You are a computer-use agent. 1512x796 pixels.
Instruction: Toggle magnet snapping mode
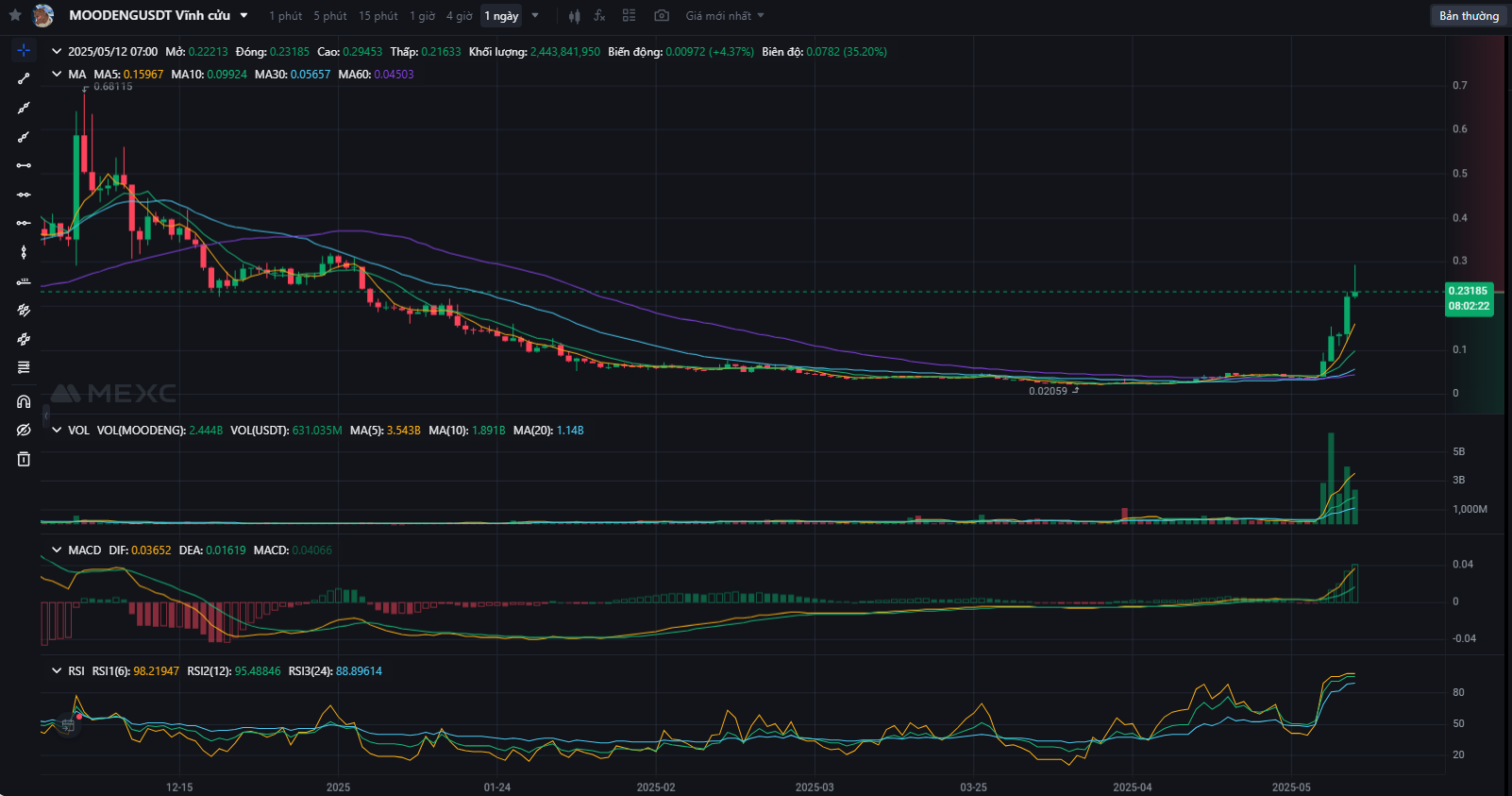(x=24, y=401)
